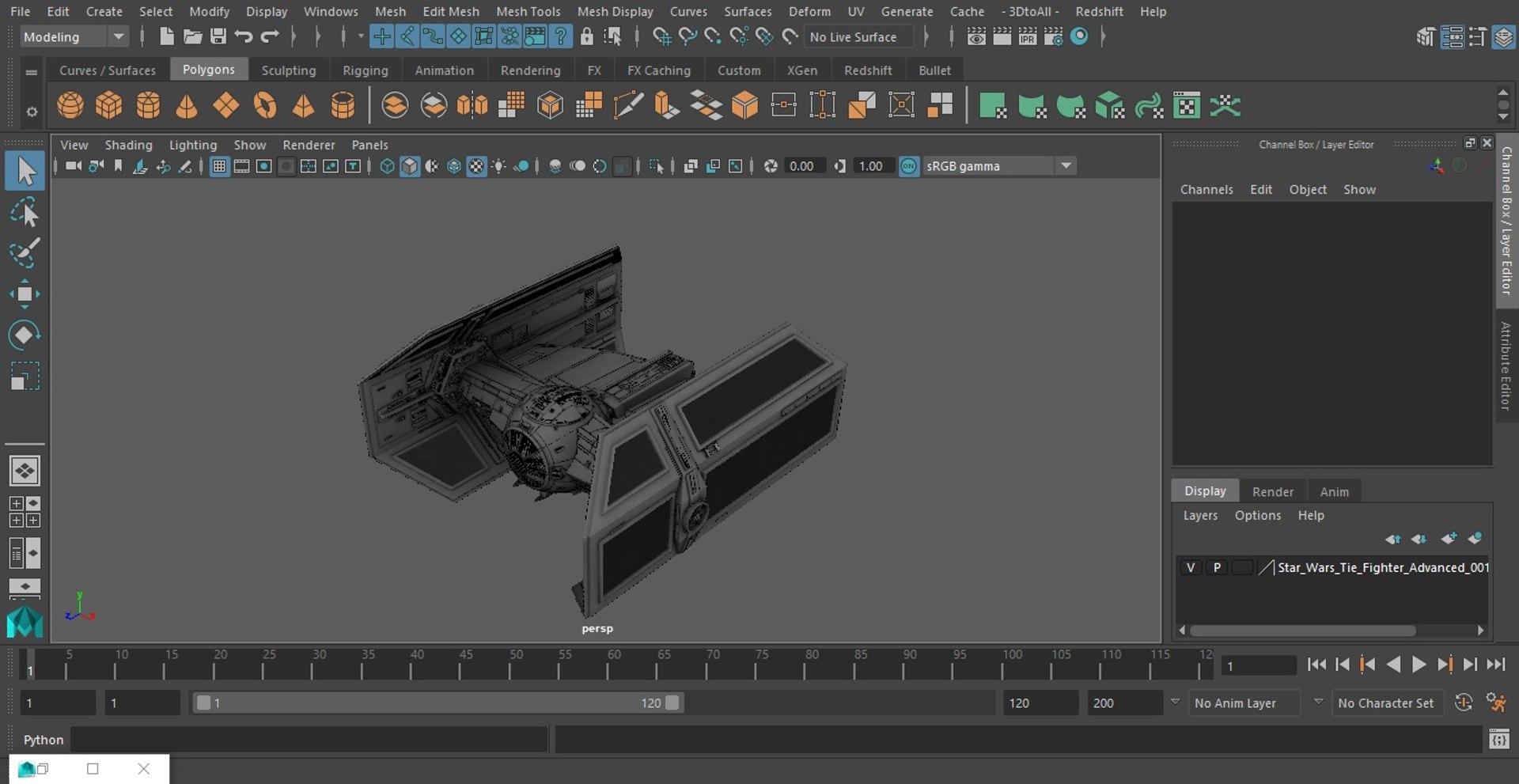Activate the Rotate tool in the toolbox

pos(25,335)
